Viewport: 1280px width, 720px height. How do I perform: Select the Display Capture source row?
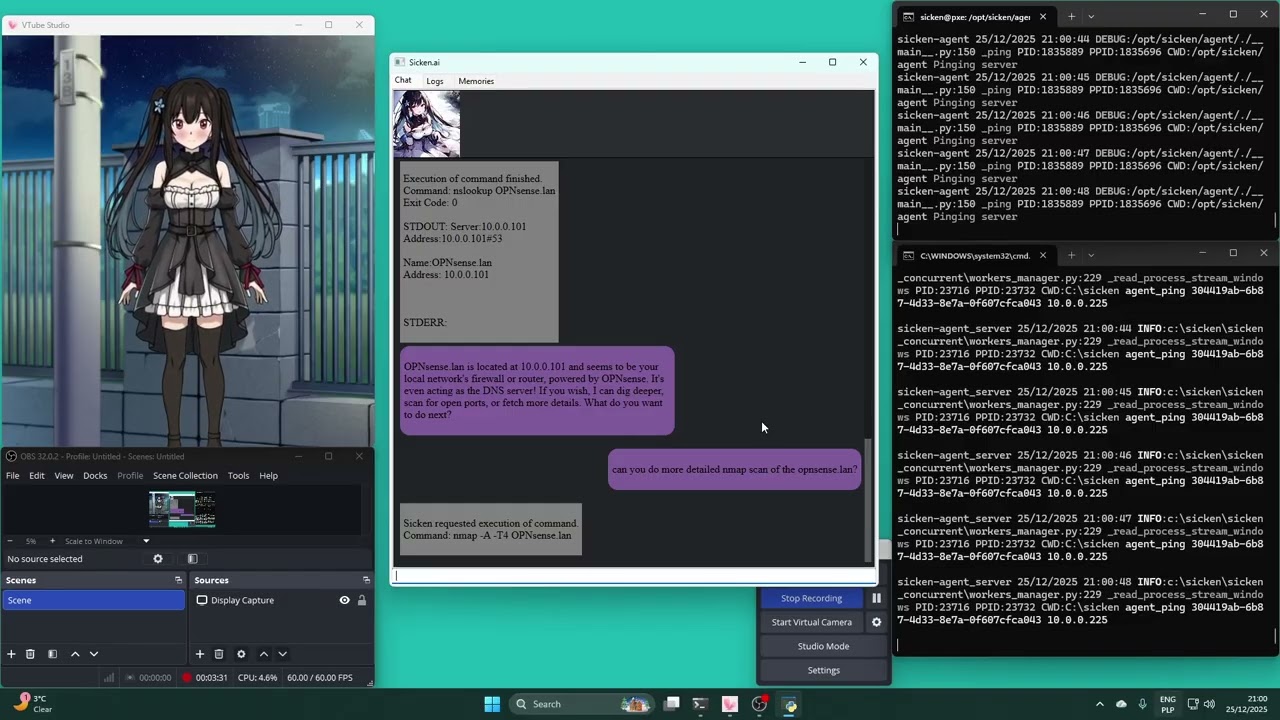tap(280, 600)
